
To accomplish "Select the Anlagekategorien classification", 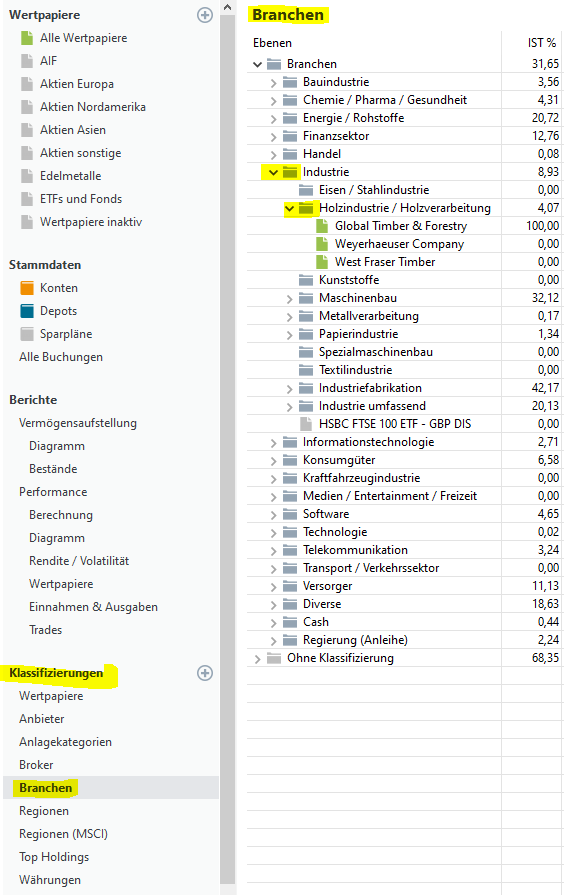I will click(x=65, y=741).
